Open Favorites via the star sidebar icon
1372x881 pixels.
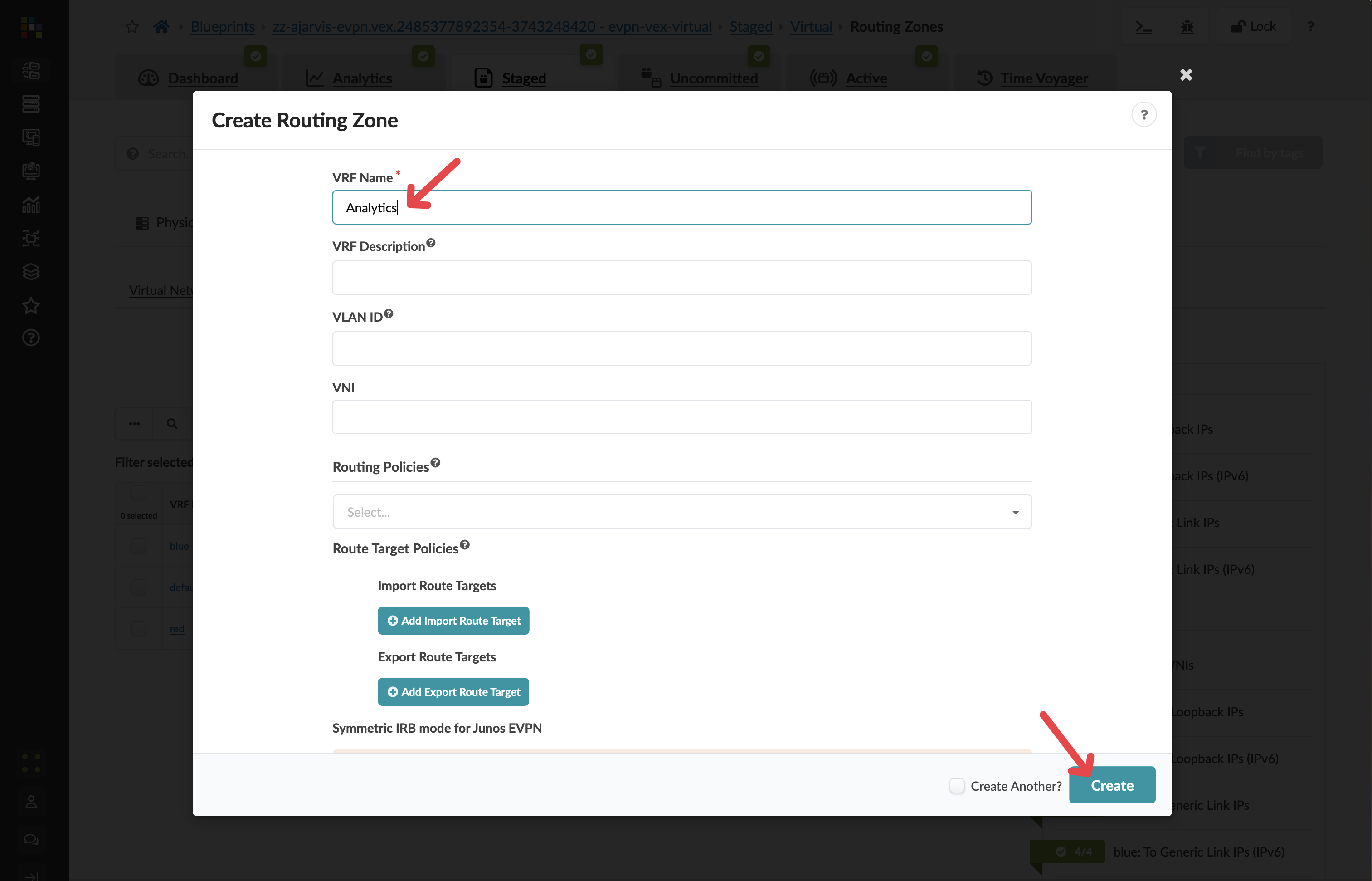pos(31,305)
